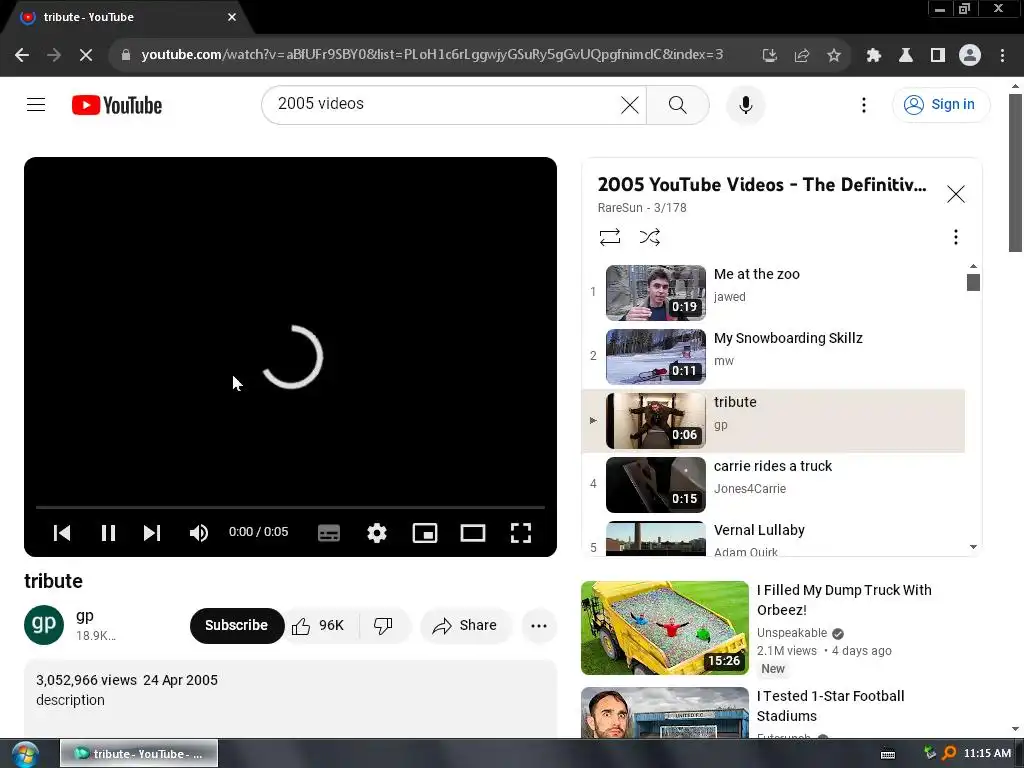The width and height of the screenshot is (1024, 768).
Task: Enter full screen mode
Action: point(520,533)
